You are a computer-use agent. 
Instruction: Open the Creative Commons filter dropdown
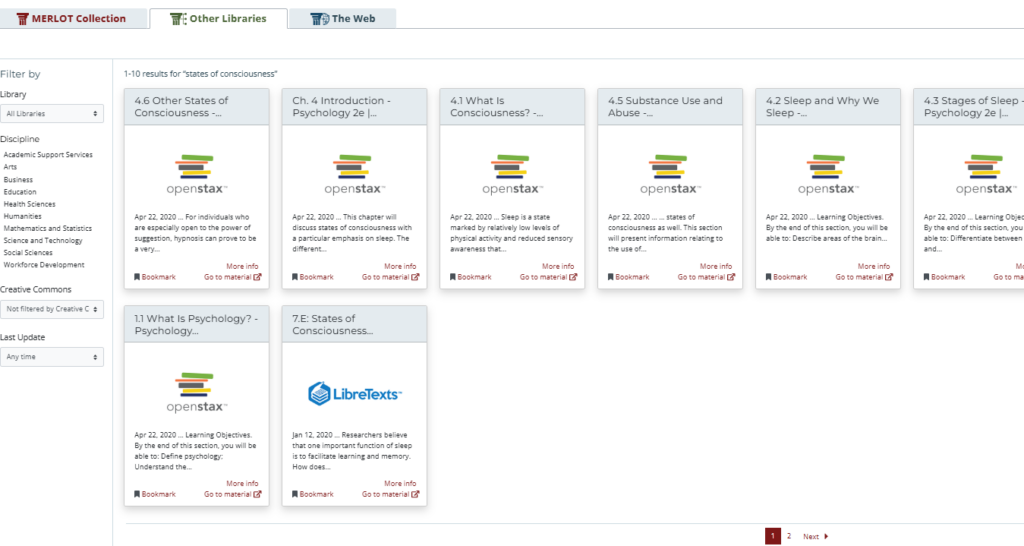click(x=52, y=309)
